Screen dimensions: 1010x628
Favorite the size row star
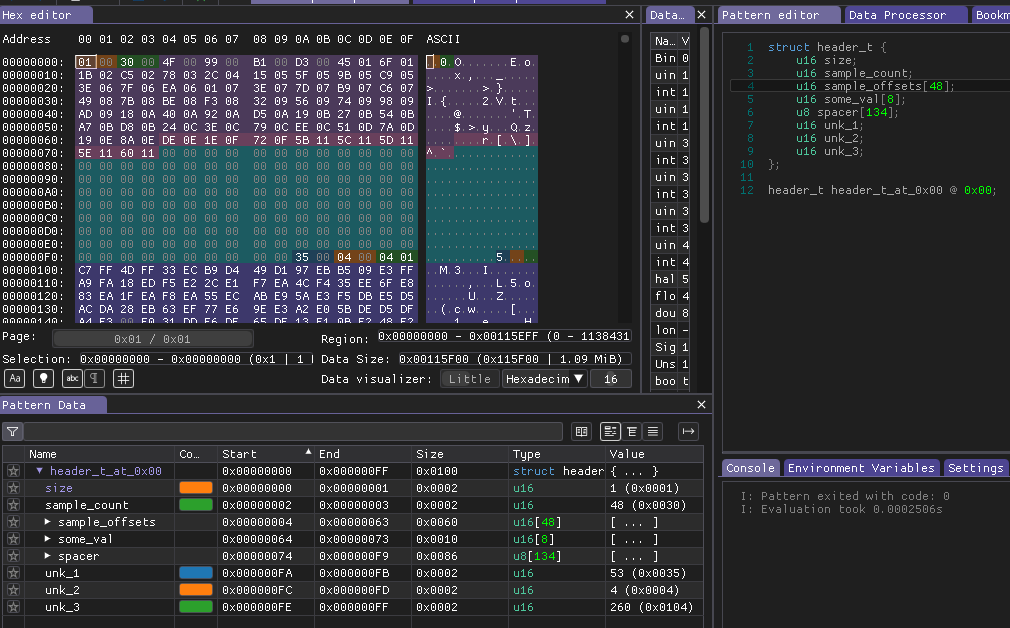click(13, 488)
